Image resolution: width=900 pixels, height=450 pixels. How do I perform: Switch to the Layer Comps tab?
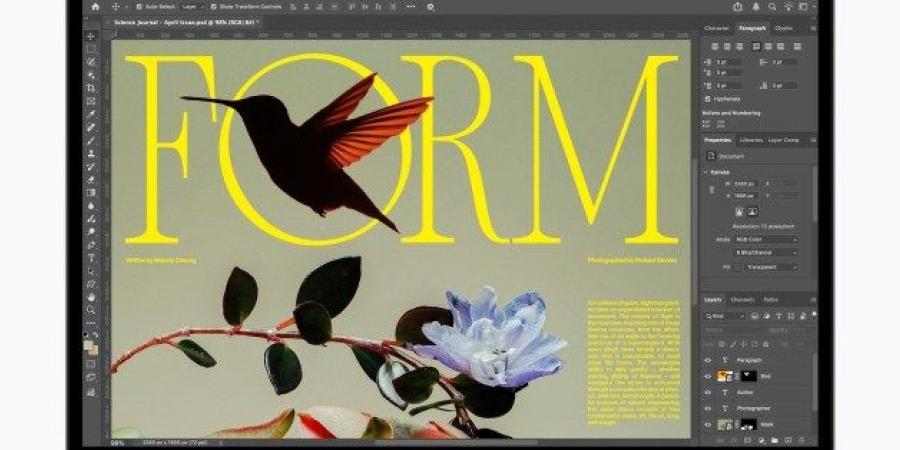point(783,140)
